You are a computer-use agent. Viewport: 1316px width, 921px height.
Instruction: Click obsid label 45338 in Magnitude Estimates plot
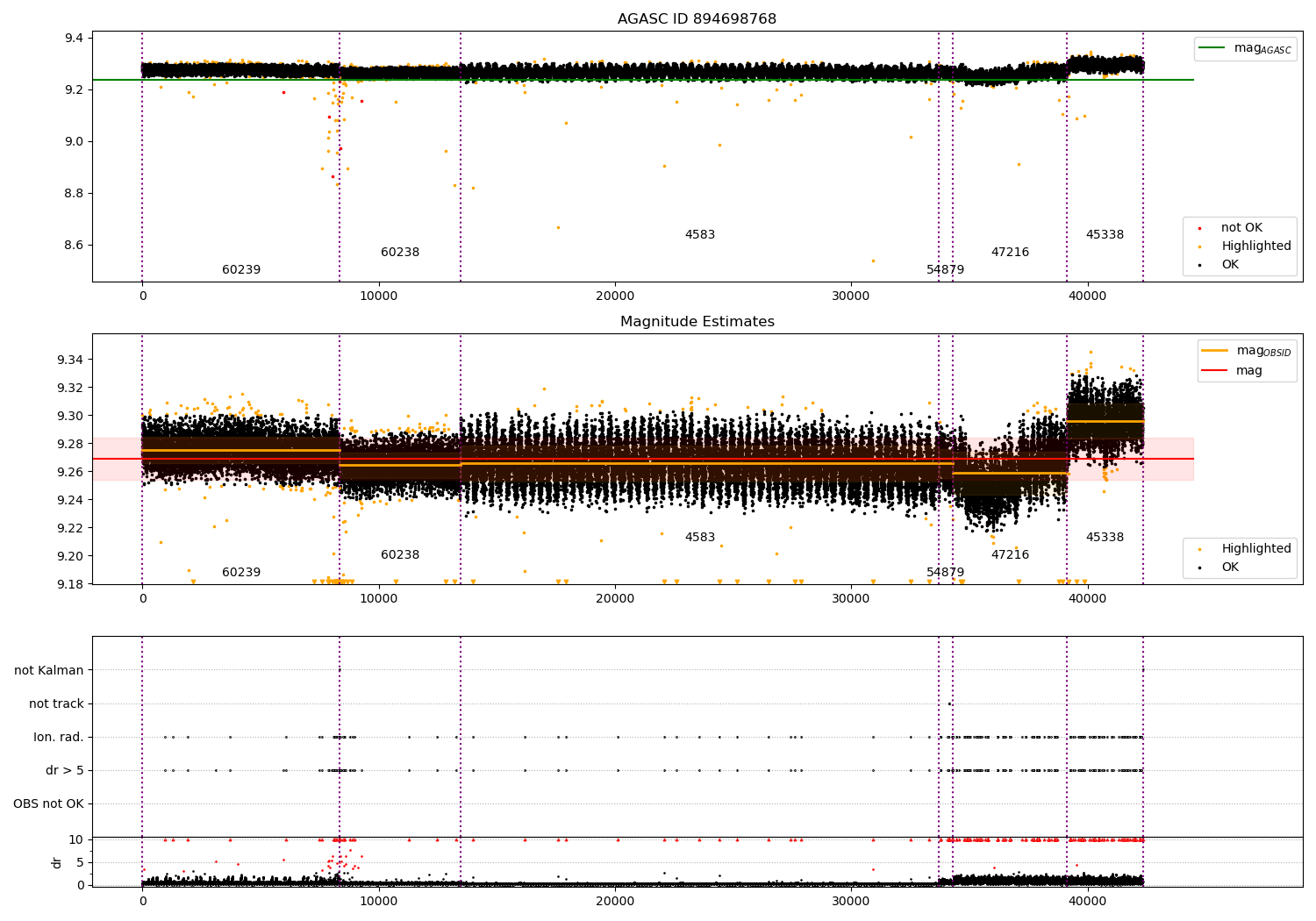(1105, 537)
